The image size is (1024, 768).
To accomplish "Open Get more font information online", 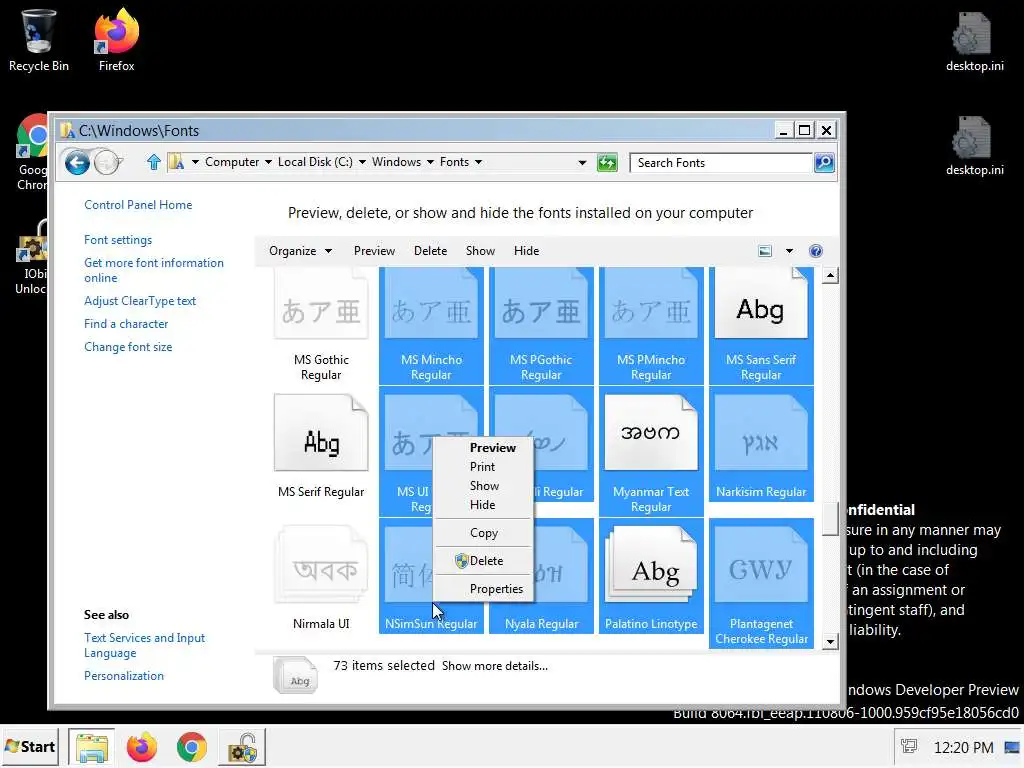I will [x=153, y=270].
